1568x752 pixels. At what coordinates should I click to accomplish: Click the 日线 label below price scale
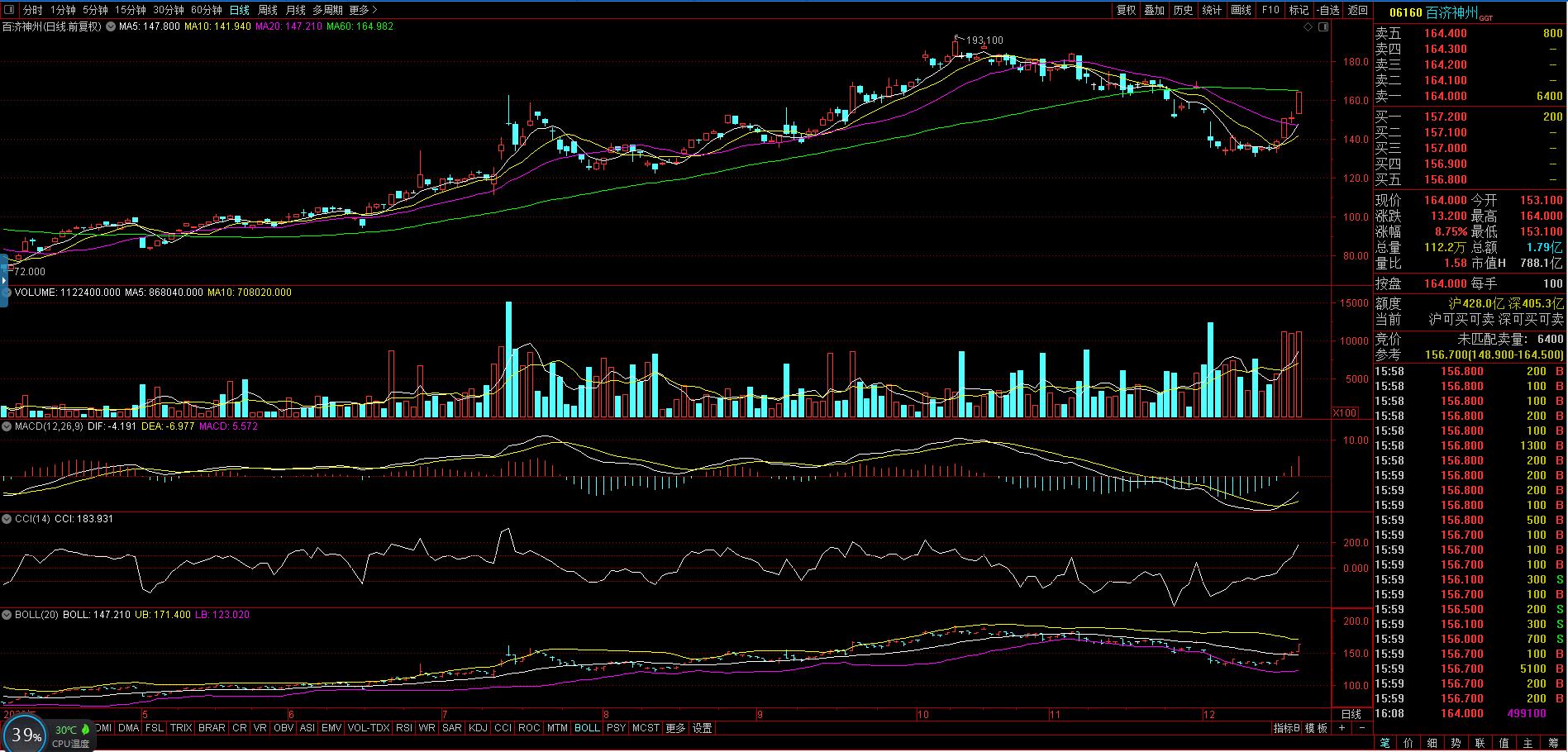coord(1351,714)
